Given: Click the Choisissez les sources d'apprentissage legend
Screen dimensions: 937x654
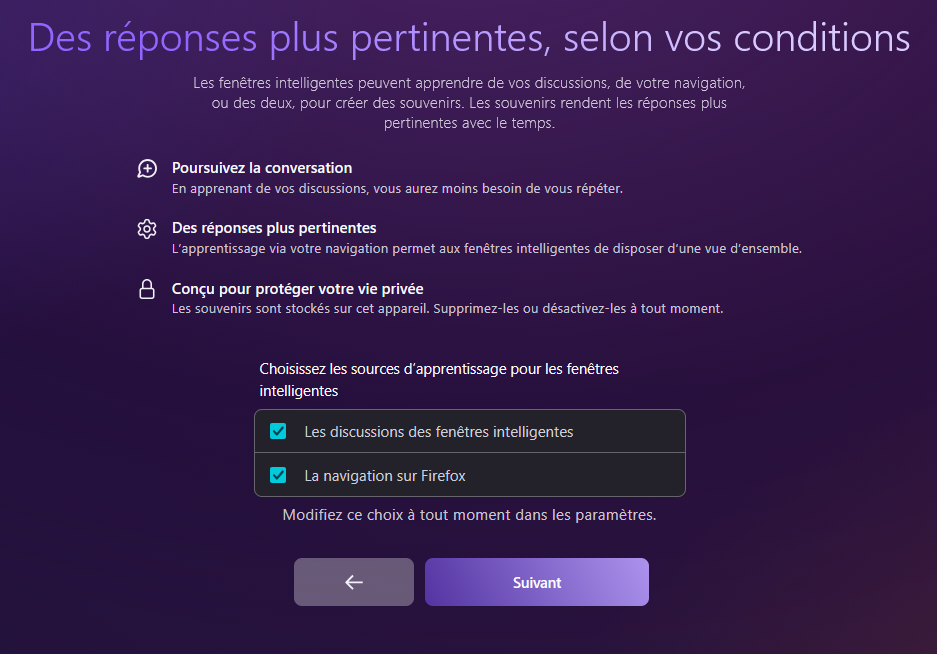Looking at the screenshot, I should pyautogui.click(x=439, y=380).
